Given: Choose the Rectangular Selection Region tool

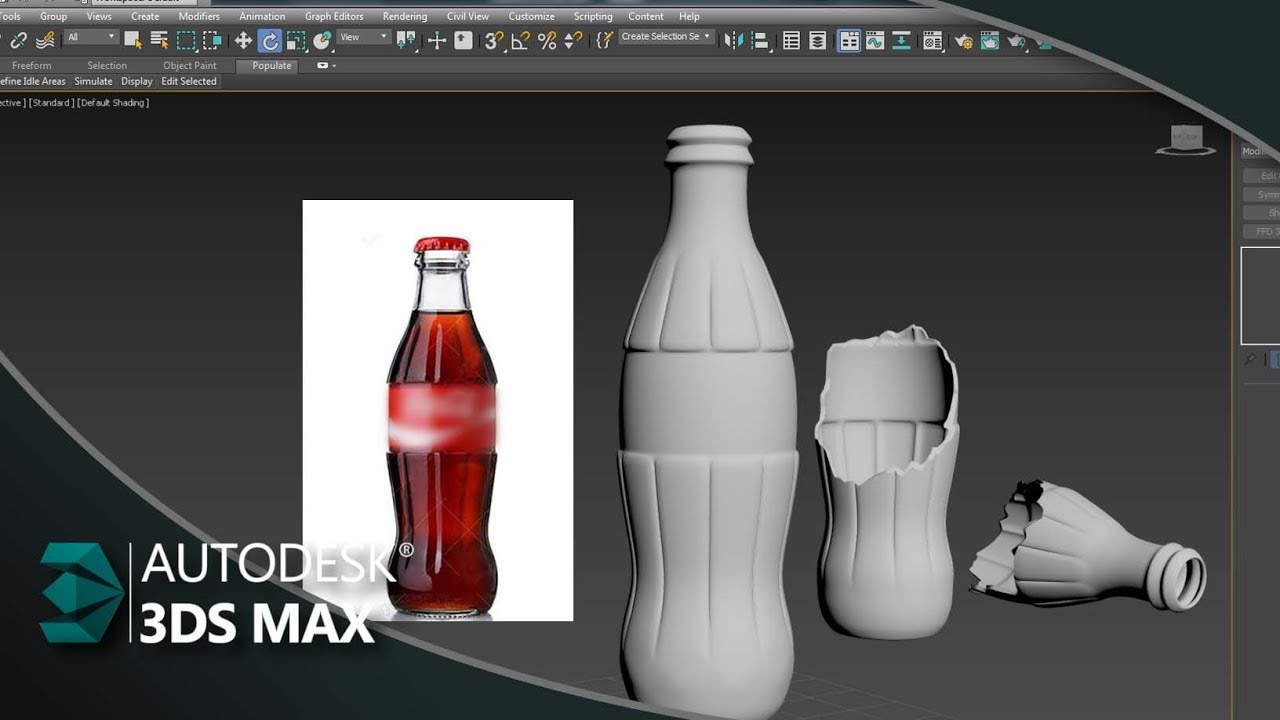Looking at the screenshot, I should tap(186, 40).
